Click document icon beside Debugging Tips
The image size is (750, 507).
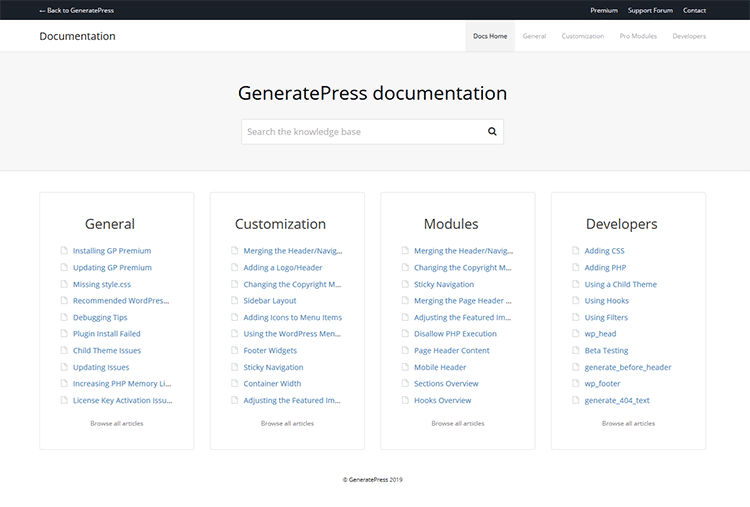[x=64, y=317]
